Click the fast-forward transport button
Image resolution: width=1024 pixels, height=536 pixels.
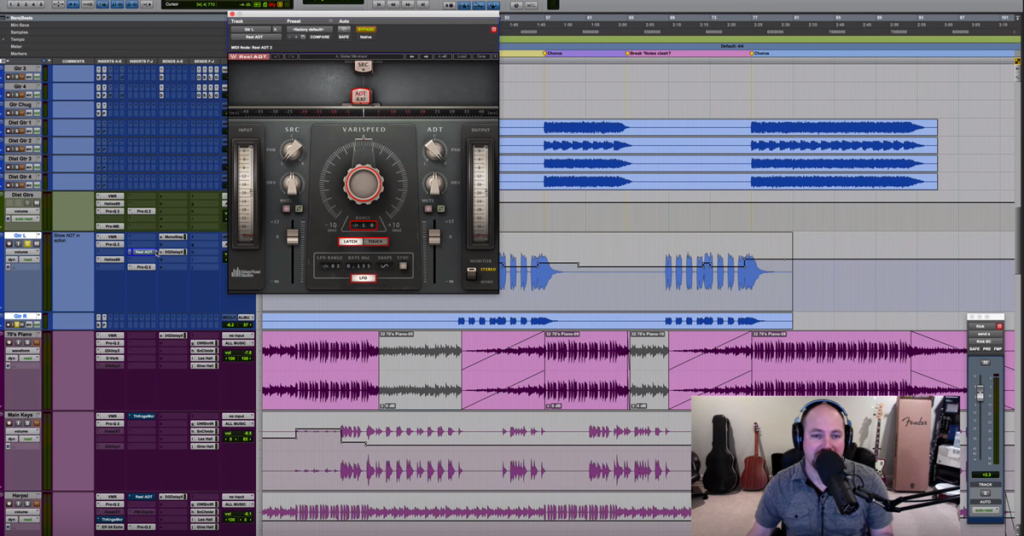click(x=408, y=5)
